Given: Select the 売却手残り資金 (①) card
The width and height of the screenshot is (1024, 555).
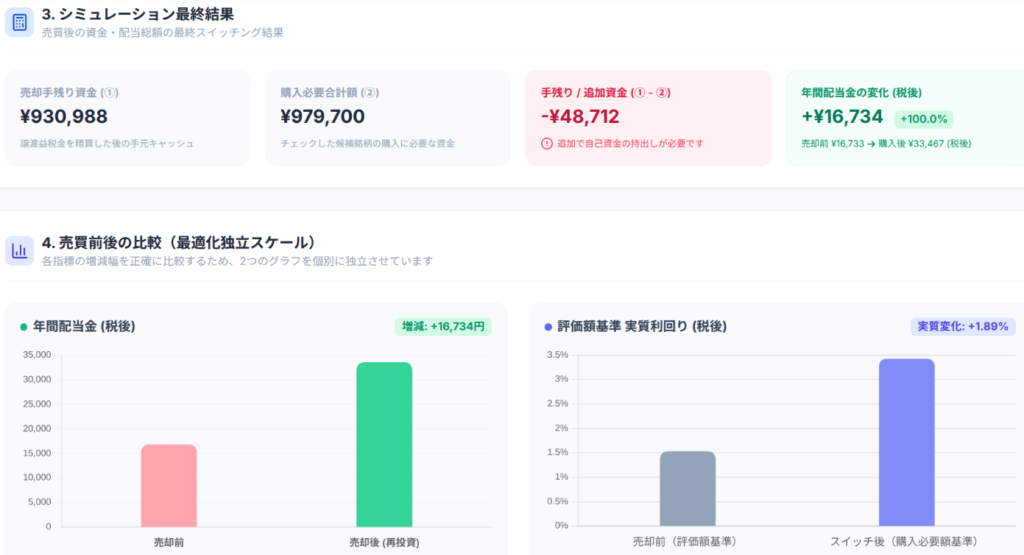Looking at the screenshot, I should (x=127, y=118).
